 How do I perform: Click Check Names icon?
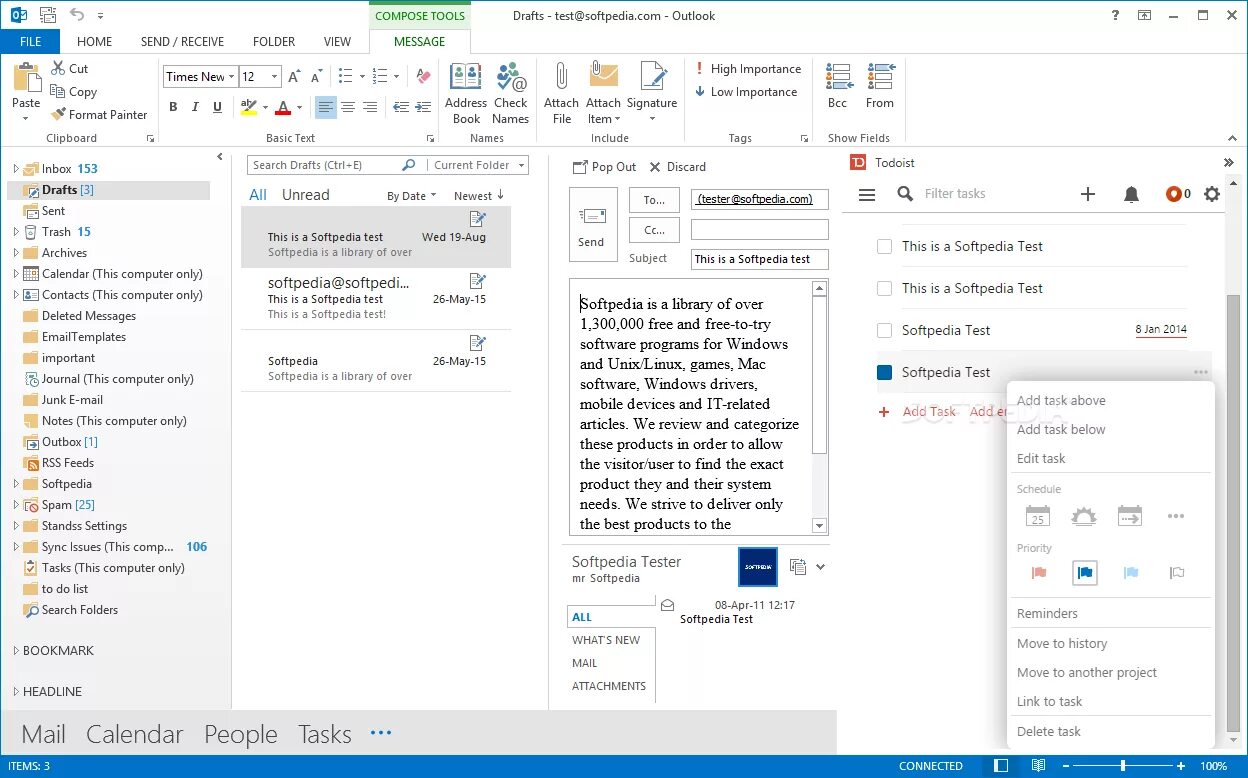click(x=510, y=77)
